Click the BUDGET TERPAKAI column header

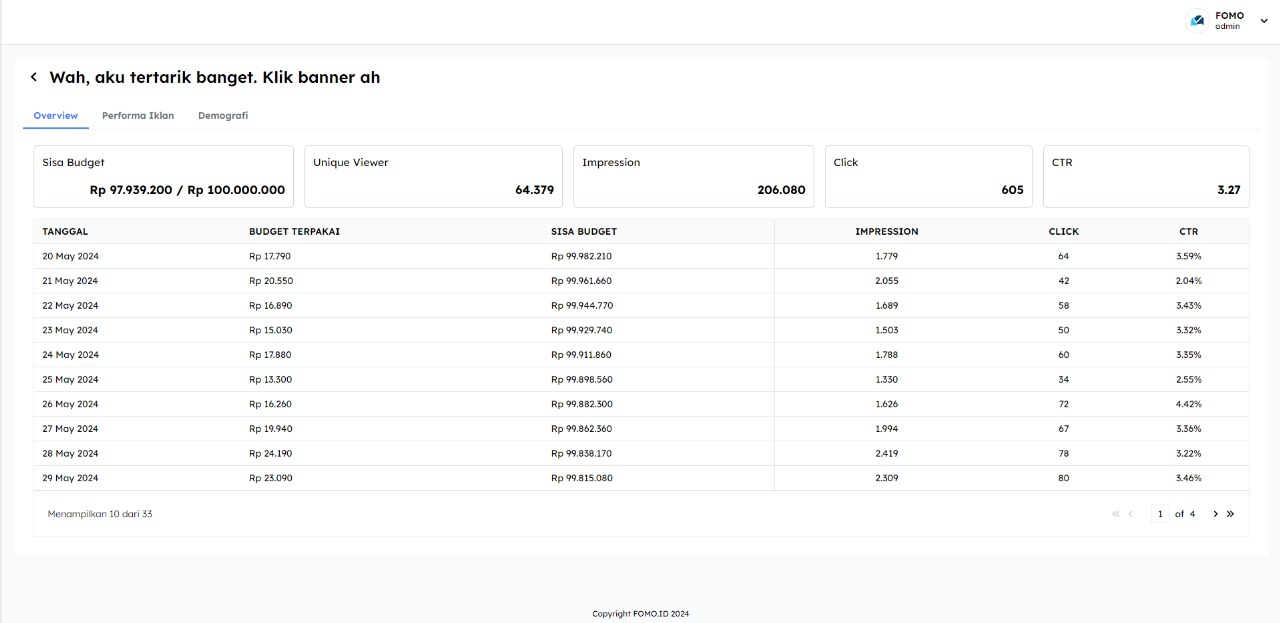(294, 232)
